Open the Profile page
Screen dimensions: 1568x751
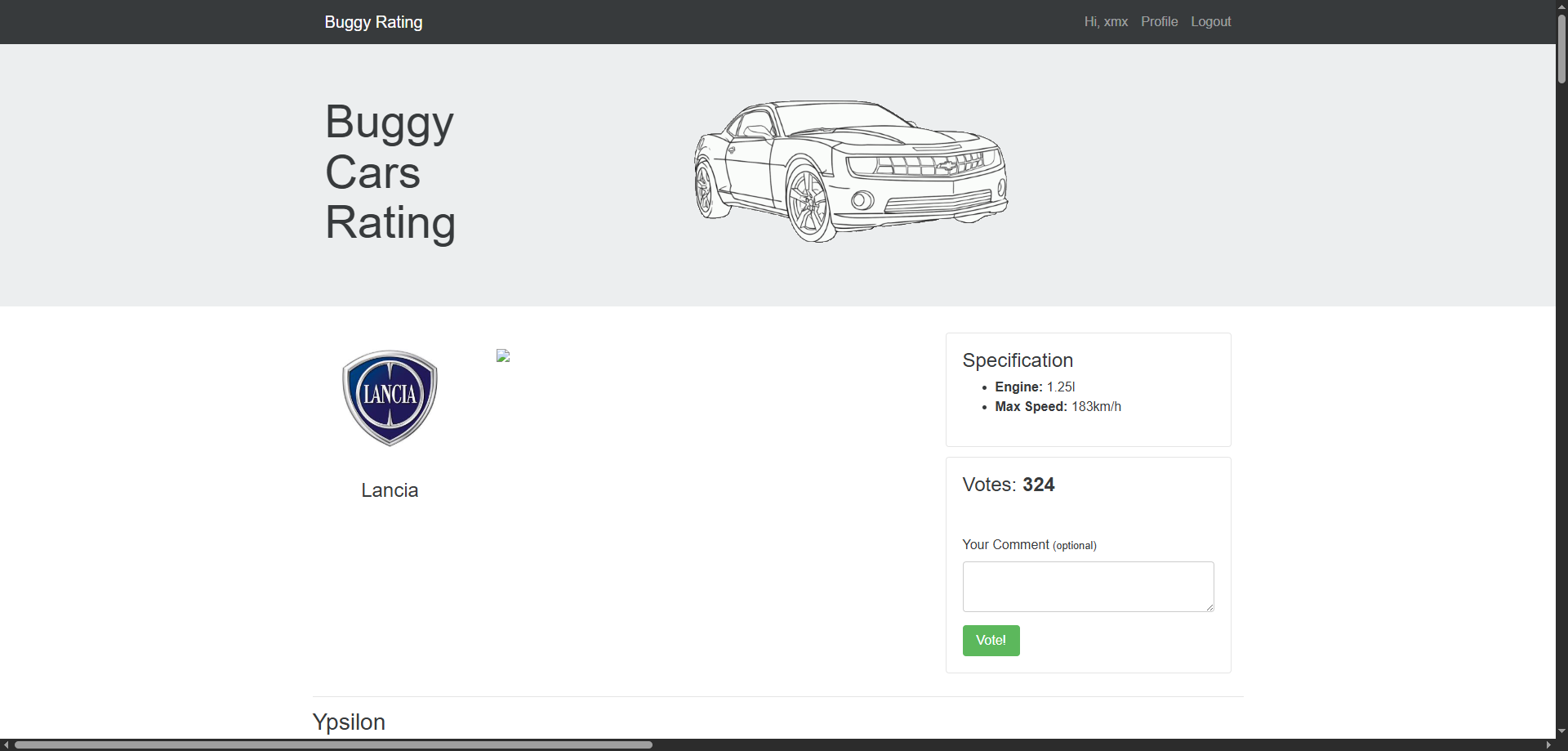coord(1159,22)
